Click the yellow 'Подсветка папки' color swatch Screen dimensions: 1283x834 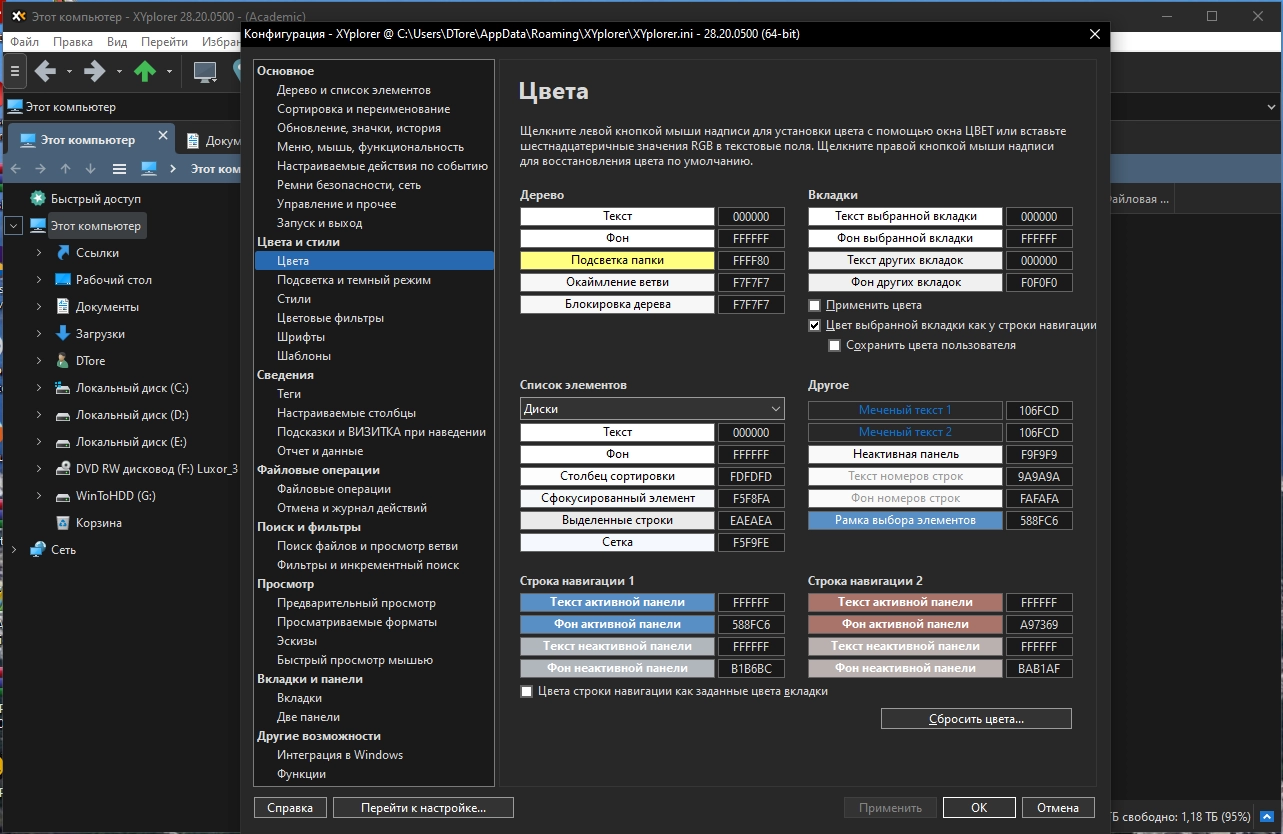(617, 260)
